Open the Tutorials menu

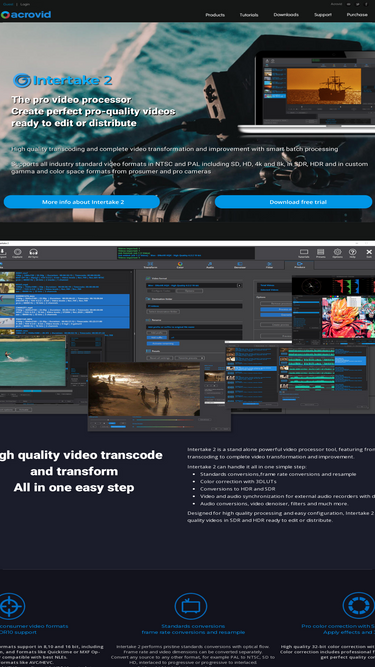click(x=249, y=15)
